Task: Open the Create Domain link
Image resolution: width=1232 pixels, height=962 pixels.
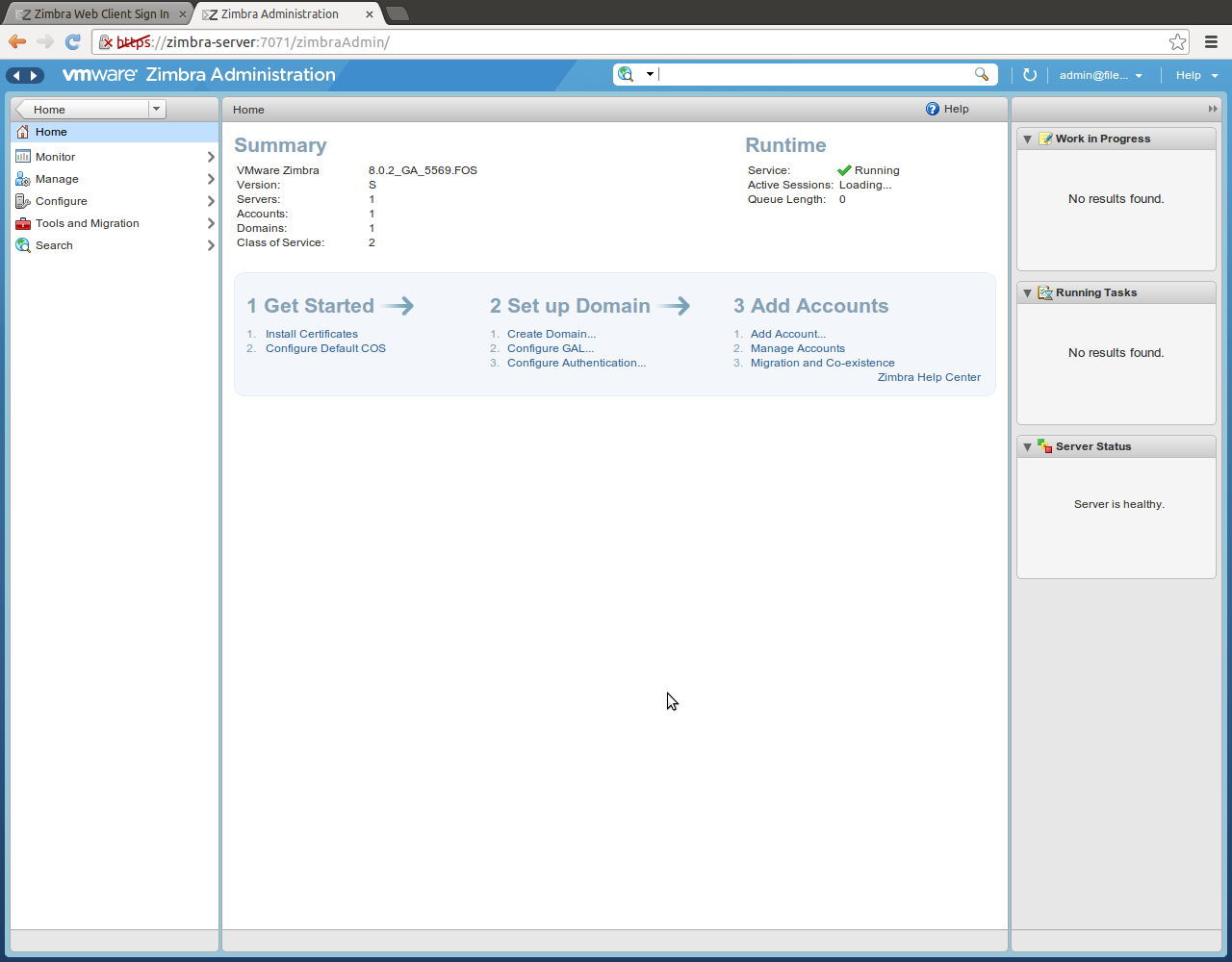Action: [x=552, y=334]
